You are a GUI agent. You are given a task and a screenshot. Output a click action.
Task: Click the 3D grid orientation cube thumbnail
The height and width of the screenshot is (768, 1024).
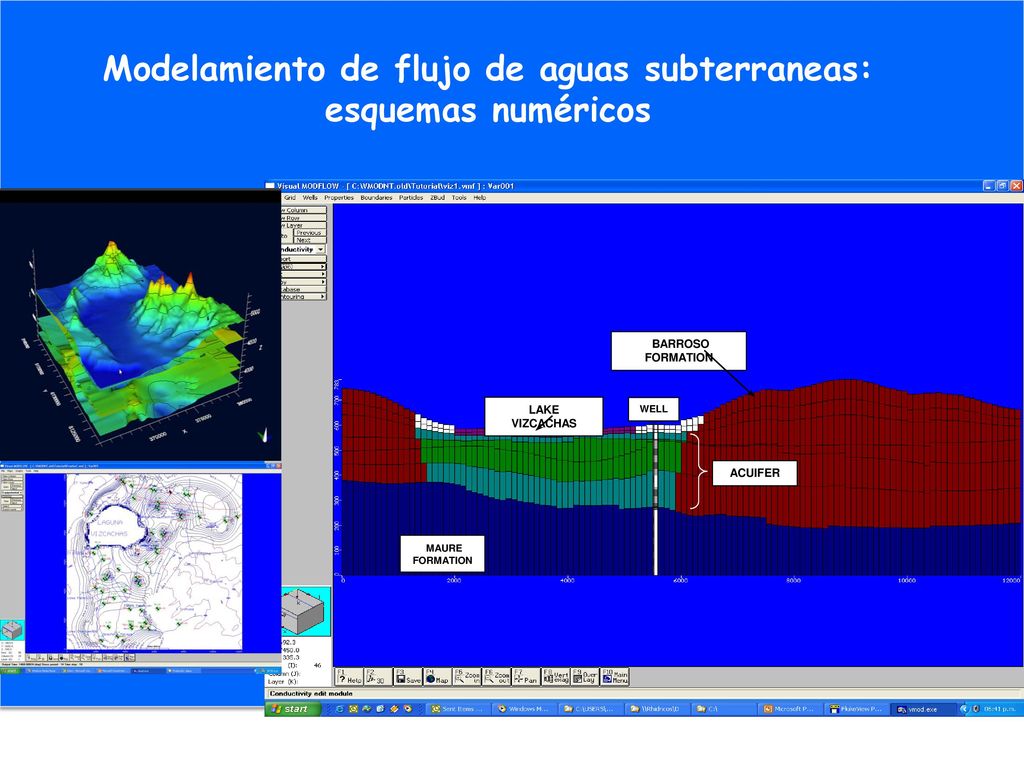tap(306, 611)
